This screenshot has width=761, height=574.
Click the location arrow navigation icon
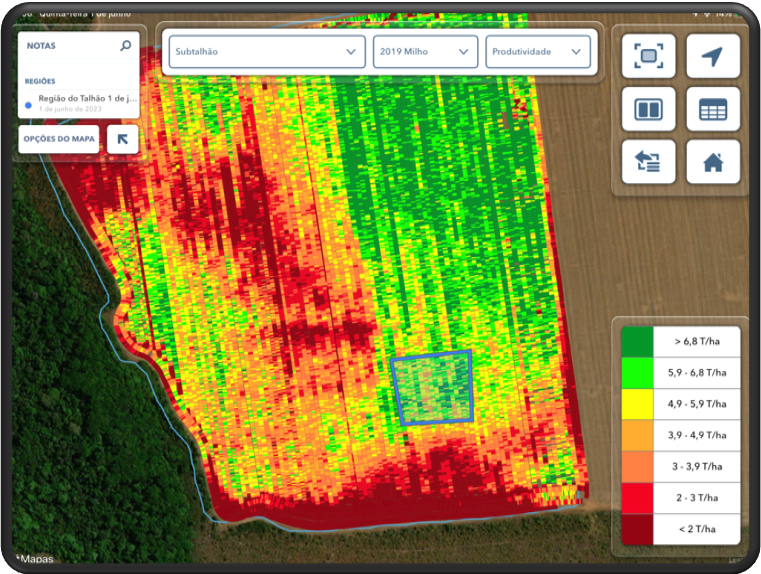pyautogui.click(x=712, y=56)
